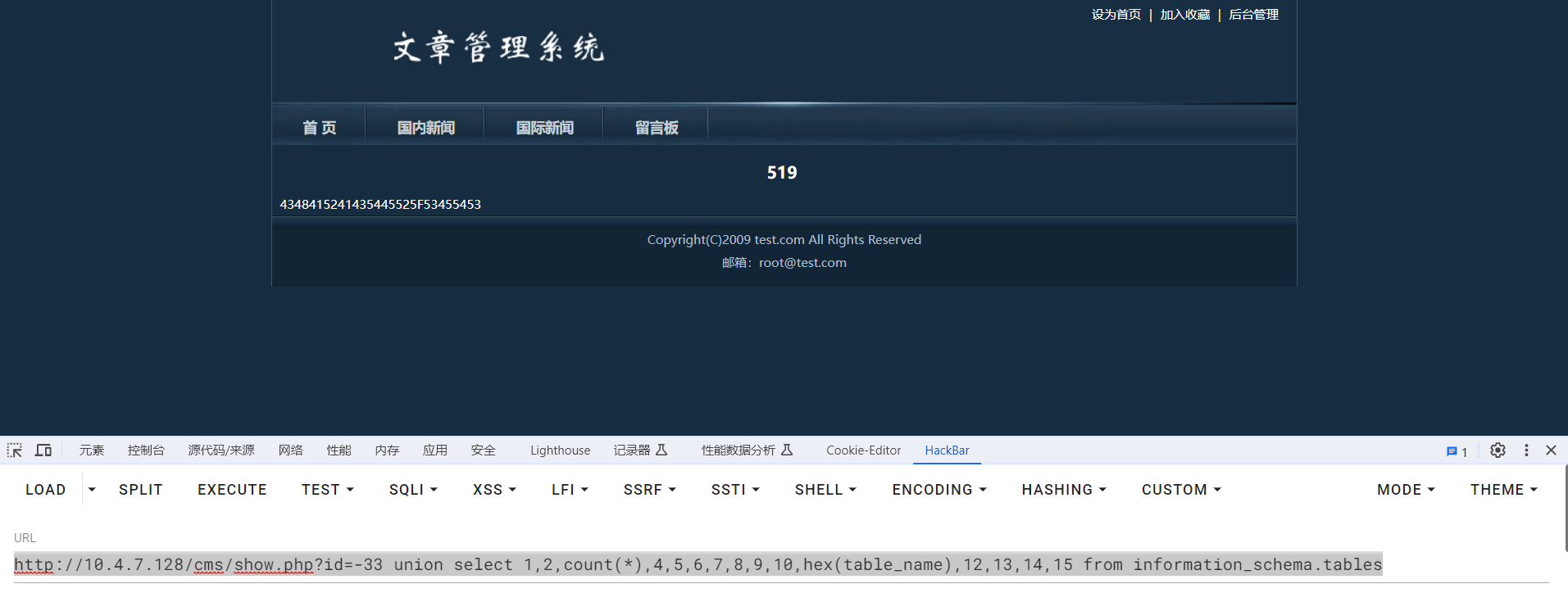
Task: Click the DevTools panel vertical scrollbar
Action: [1566, 509]
